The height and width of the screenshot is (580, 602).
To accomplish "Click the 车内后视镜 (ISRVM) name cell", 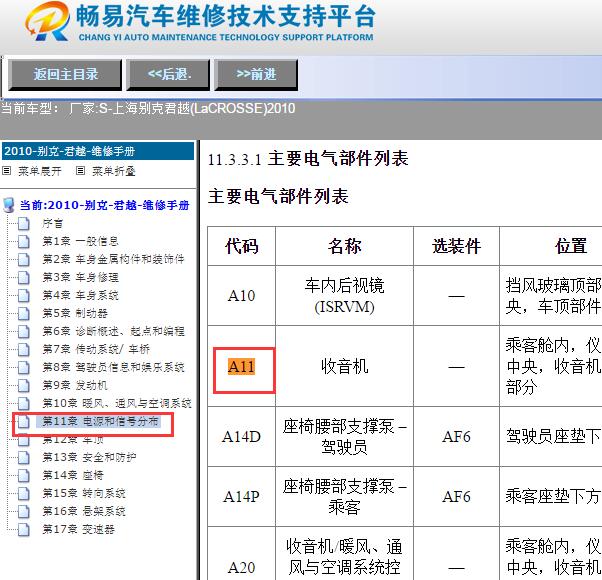I will pos(344,296).
